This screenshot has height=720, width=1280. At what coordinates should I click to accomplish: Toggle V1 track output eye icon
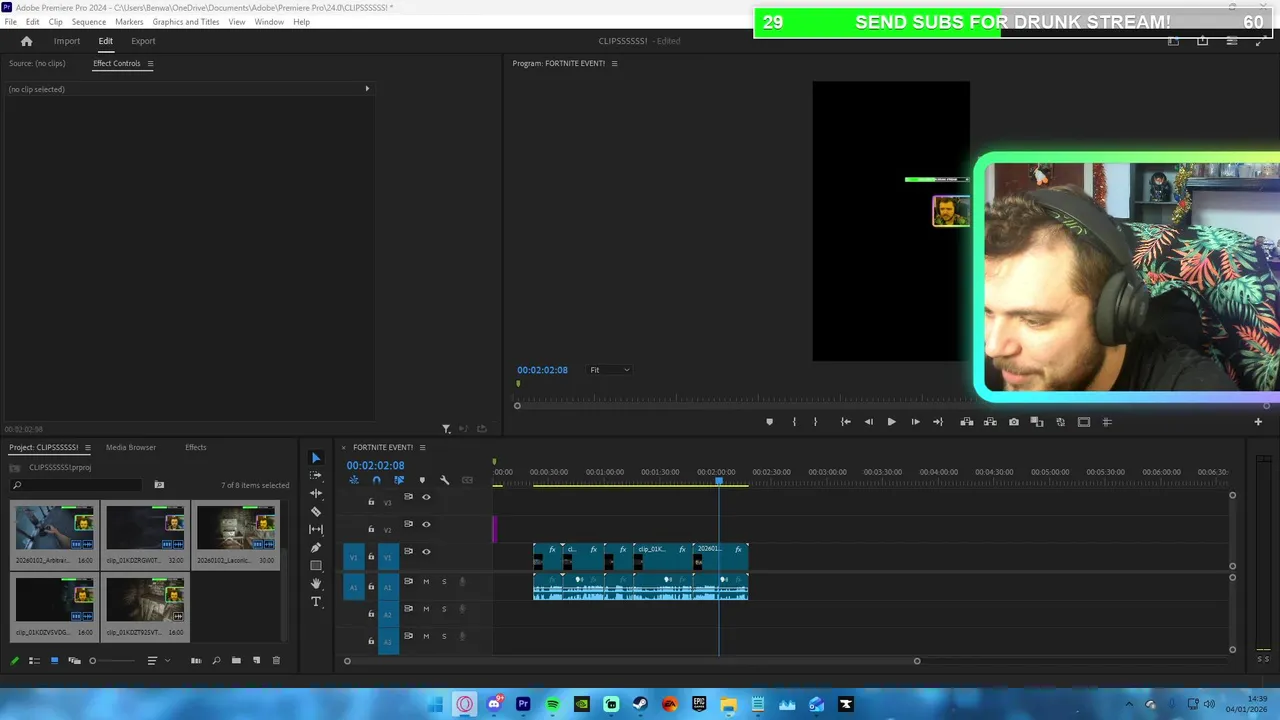point(426,552)
